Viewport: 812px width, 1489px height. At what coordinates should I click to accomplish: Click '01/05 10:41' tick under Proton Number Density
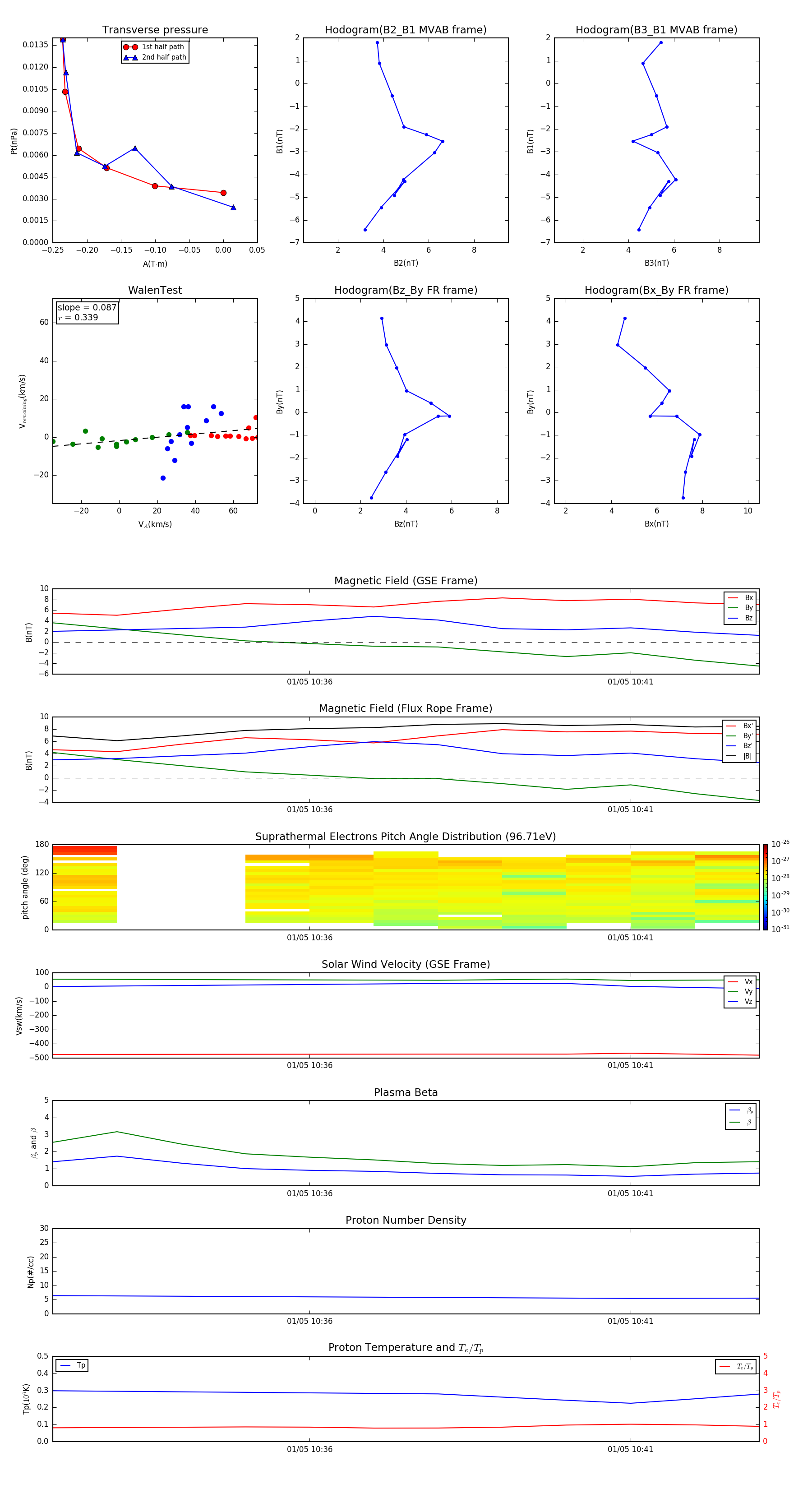630,1321
